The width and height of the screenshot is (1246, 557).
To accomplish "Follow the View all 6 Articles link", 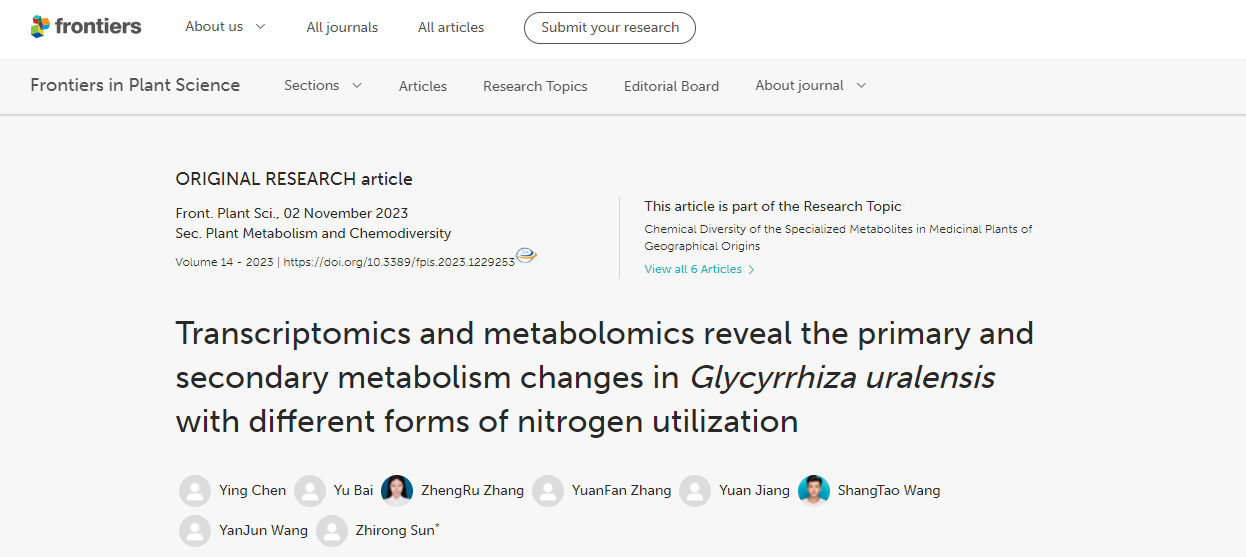I will pos(699,269).
